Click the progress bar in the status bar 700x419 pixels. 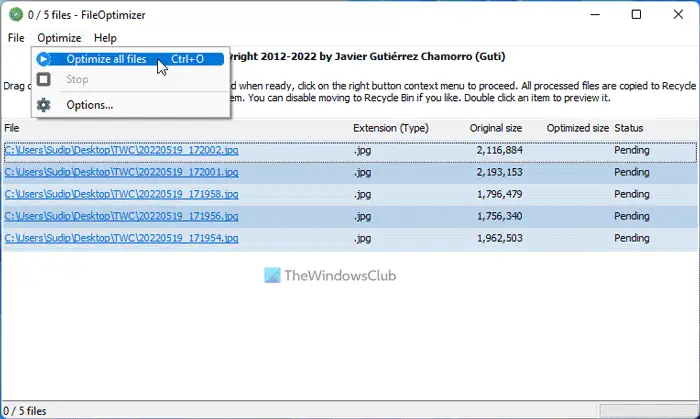[x=648, y=411]
